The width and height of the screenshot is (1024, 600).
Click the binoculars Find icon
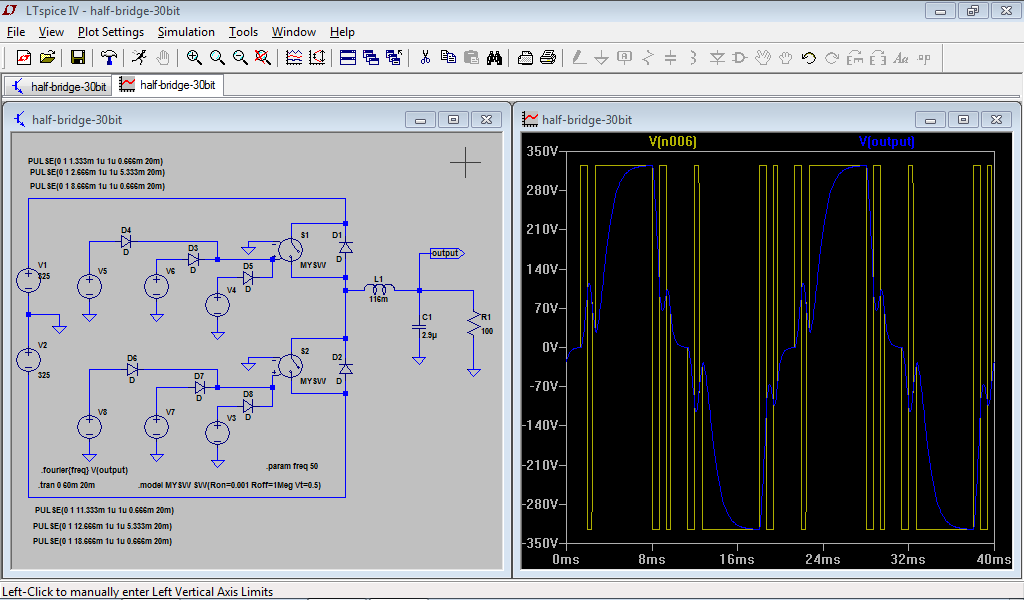coord(494,58)
